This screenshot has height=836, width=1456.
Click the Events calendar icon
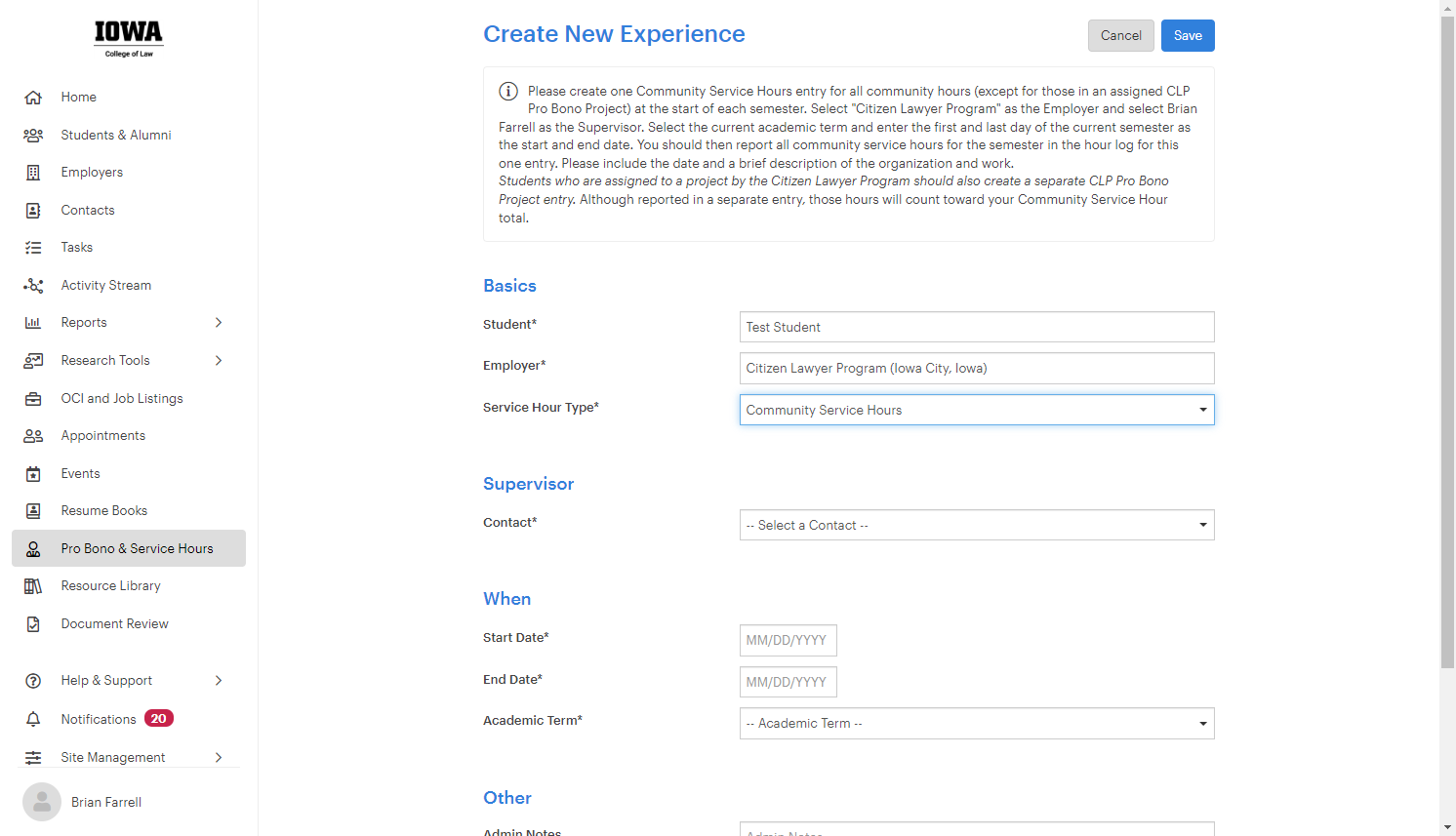tap(33, 474)
